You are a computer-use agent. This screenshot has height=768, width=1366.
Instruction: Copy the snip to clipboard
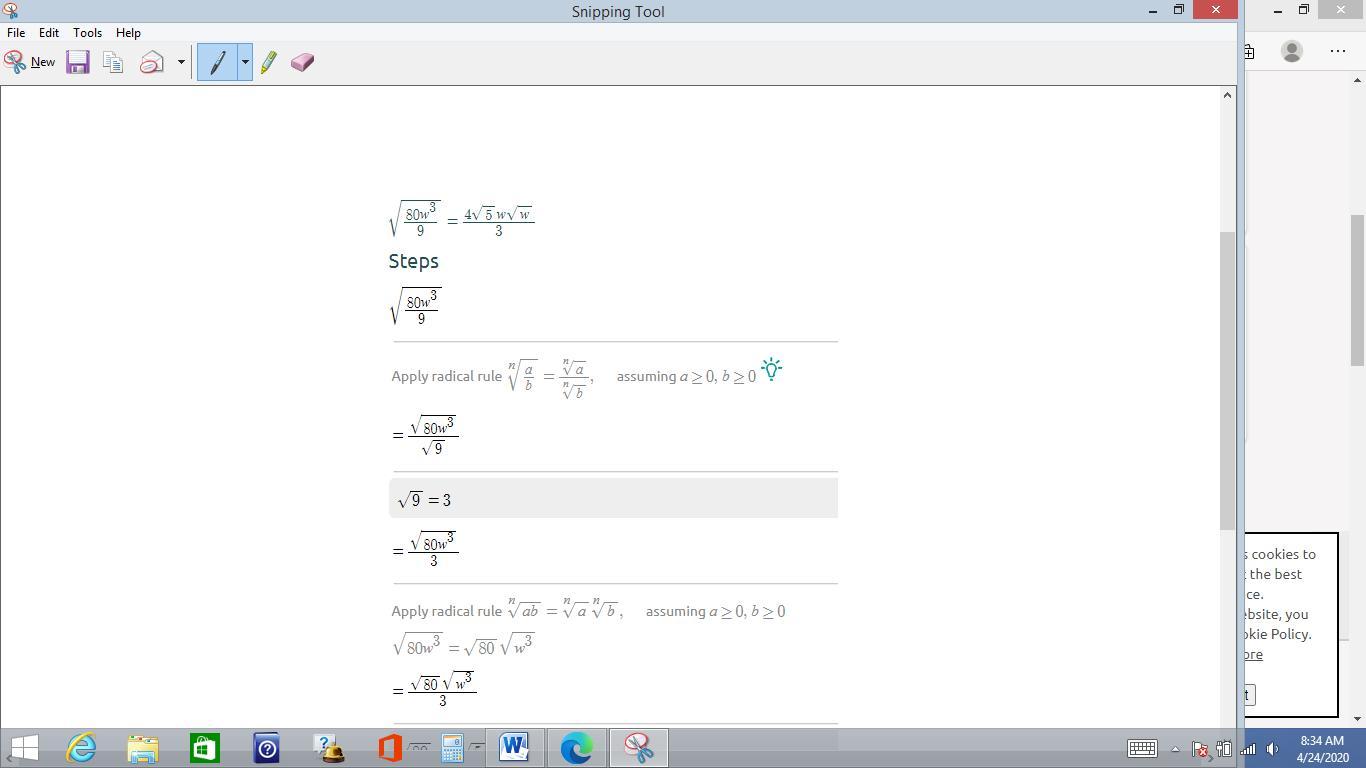[x=113, y=62]
